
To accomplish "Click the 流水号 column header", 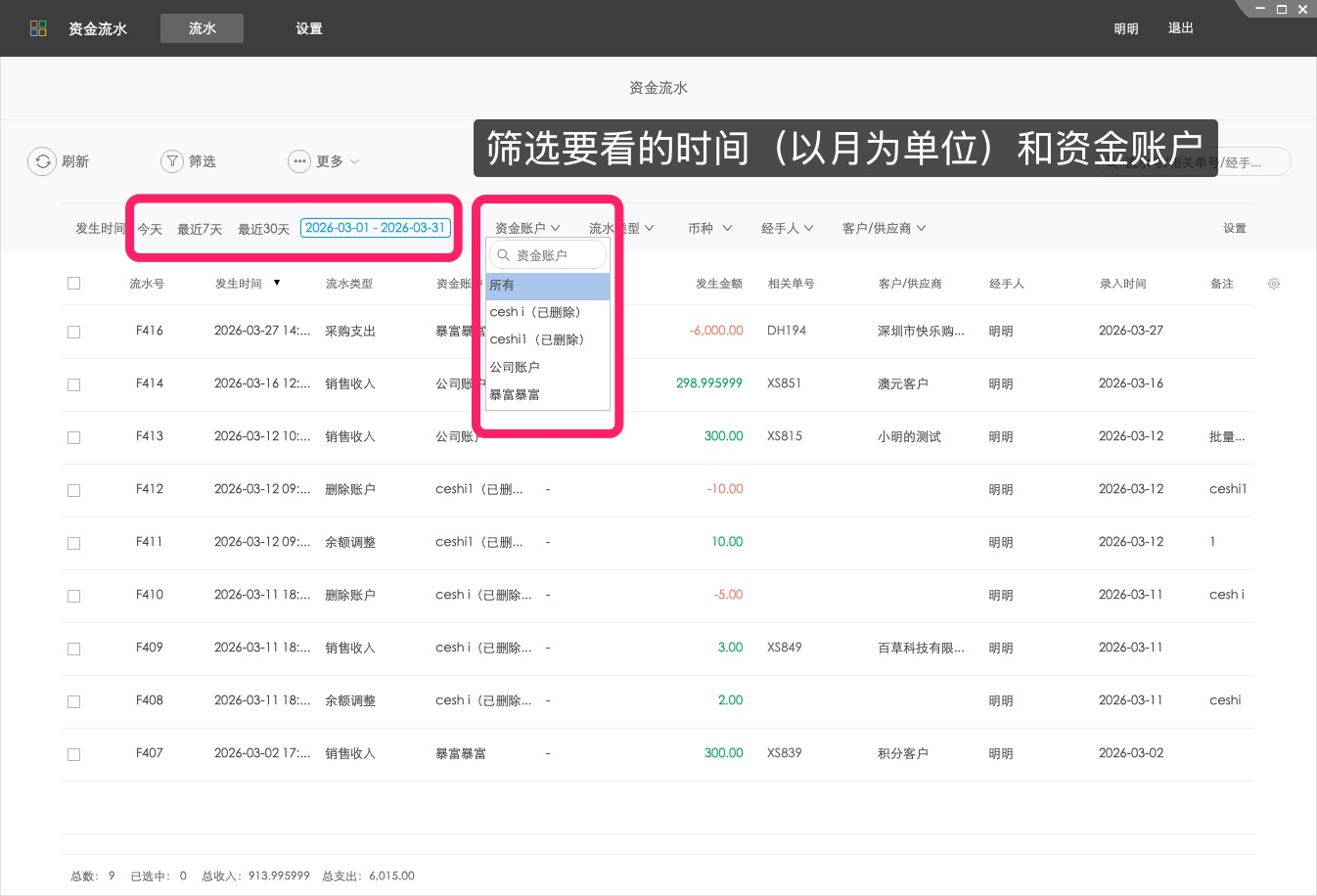I will 147,284.
